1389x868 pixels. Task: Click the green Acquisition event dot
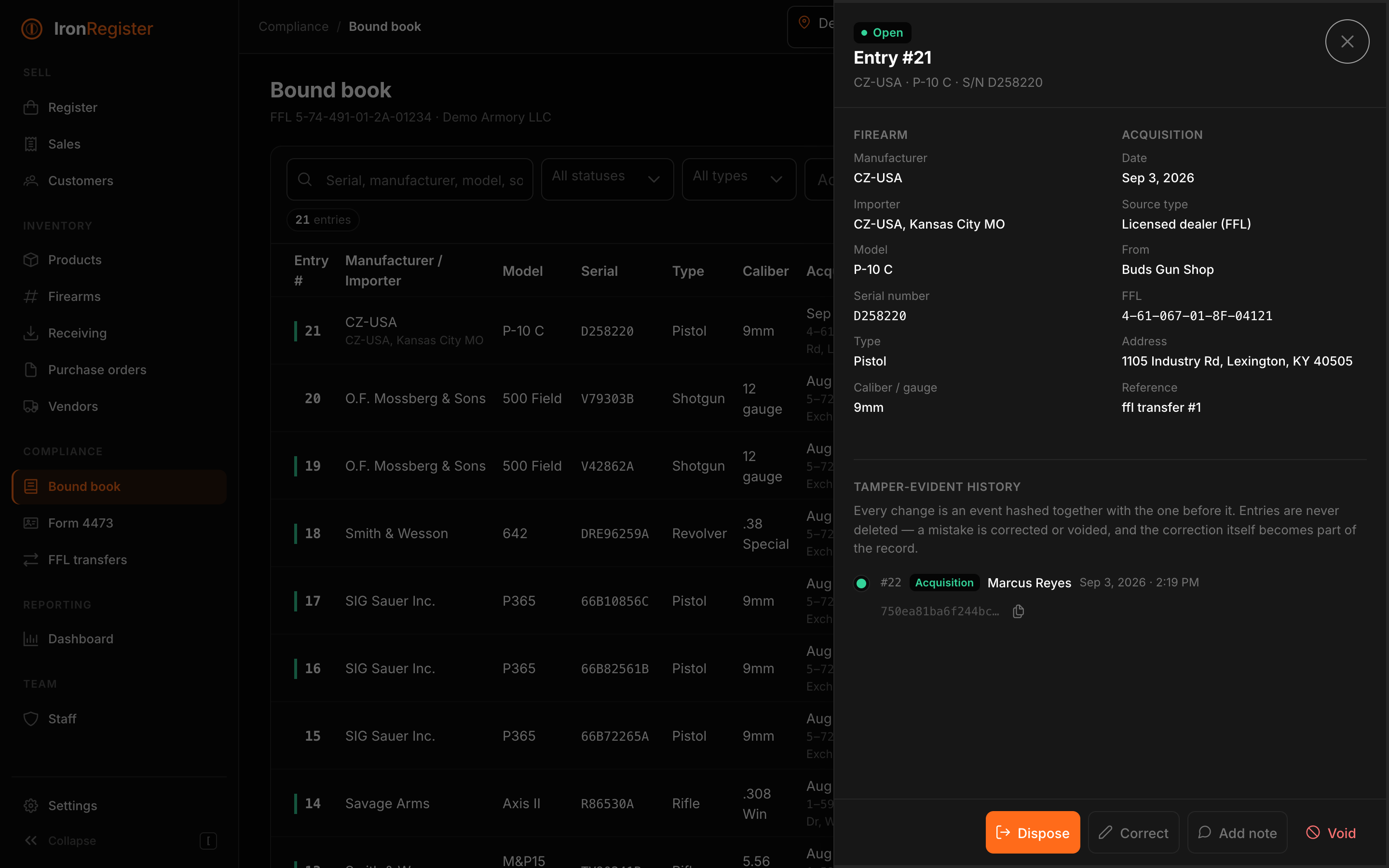pos(861,583)
